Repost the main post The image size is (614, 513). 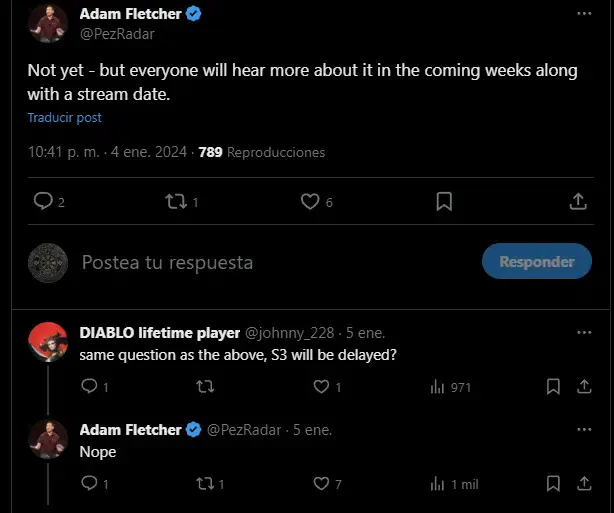pyautogui.click(x=175, y=202)
